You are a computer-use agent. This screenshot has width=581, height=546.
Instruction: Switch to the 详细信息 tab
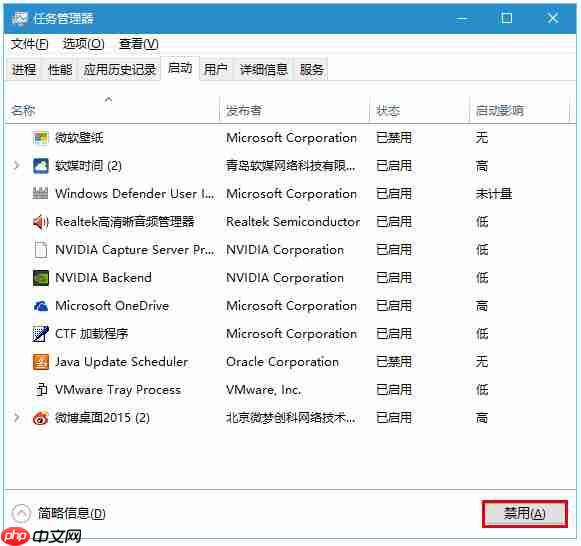[x=263, y=69]
